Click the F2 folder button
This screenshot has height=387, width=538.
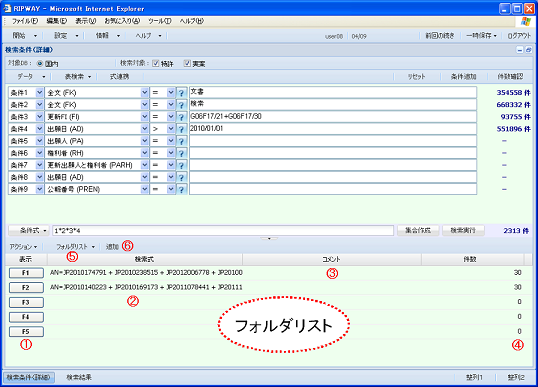pyautogui.click(x=26, y=288)
